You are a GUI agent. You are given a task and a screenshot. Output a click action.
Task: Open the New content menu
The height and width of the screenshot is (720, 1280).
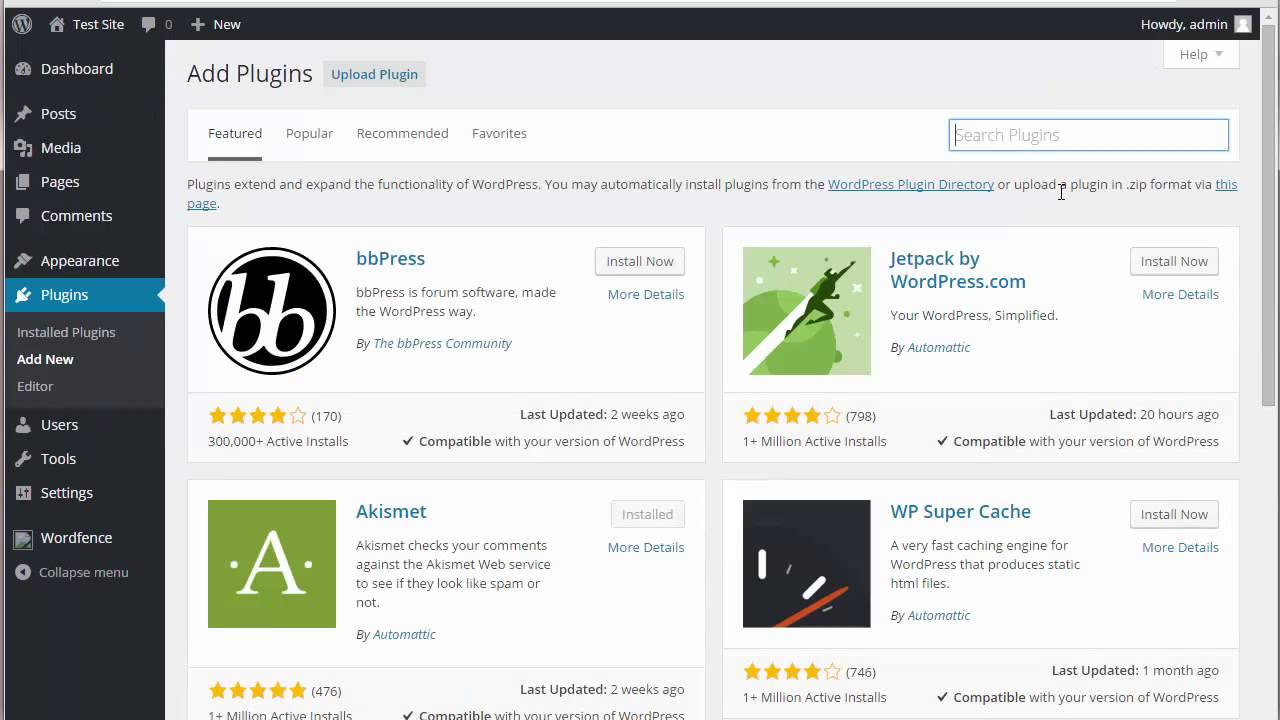point(215,24)
